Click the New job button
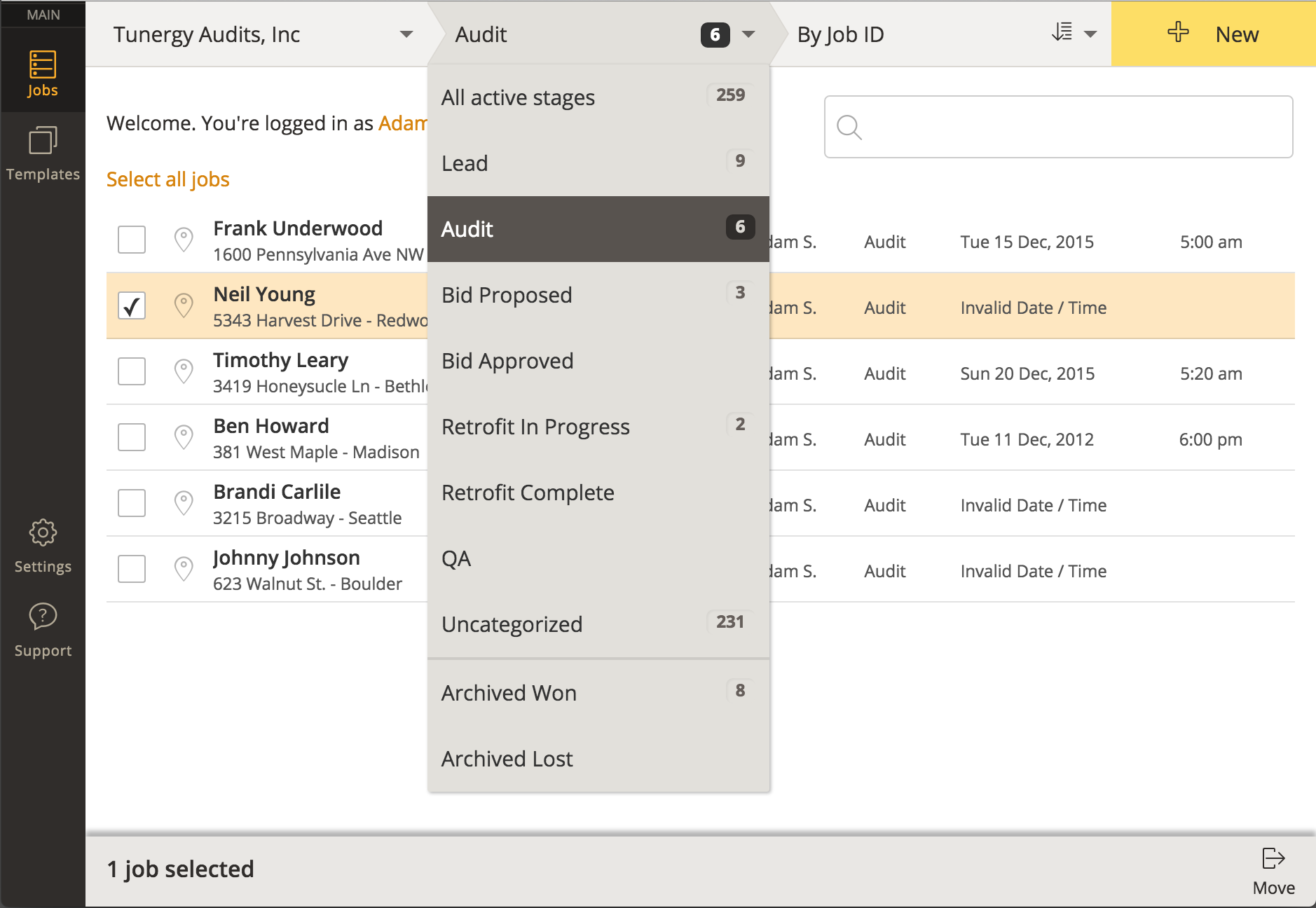This screenshot has height=908, width=1316. (x=1214, y=34)
